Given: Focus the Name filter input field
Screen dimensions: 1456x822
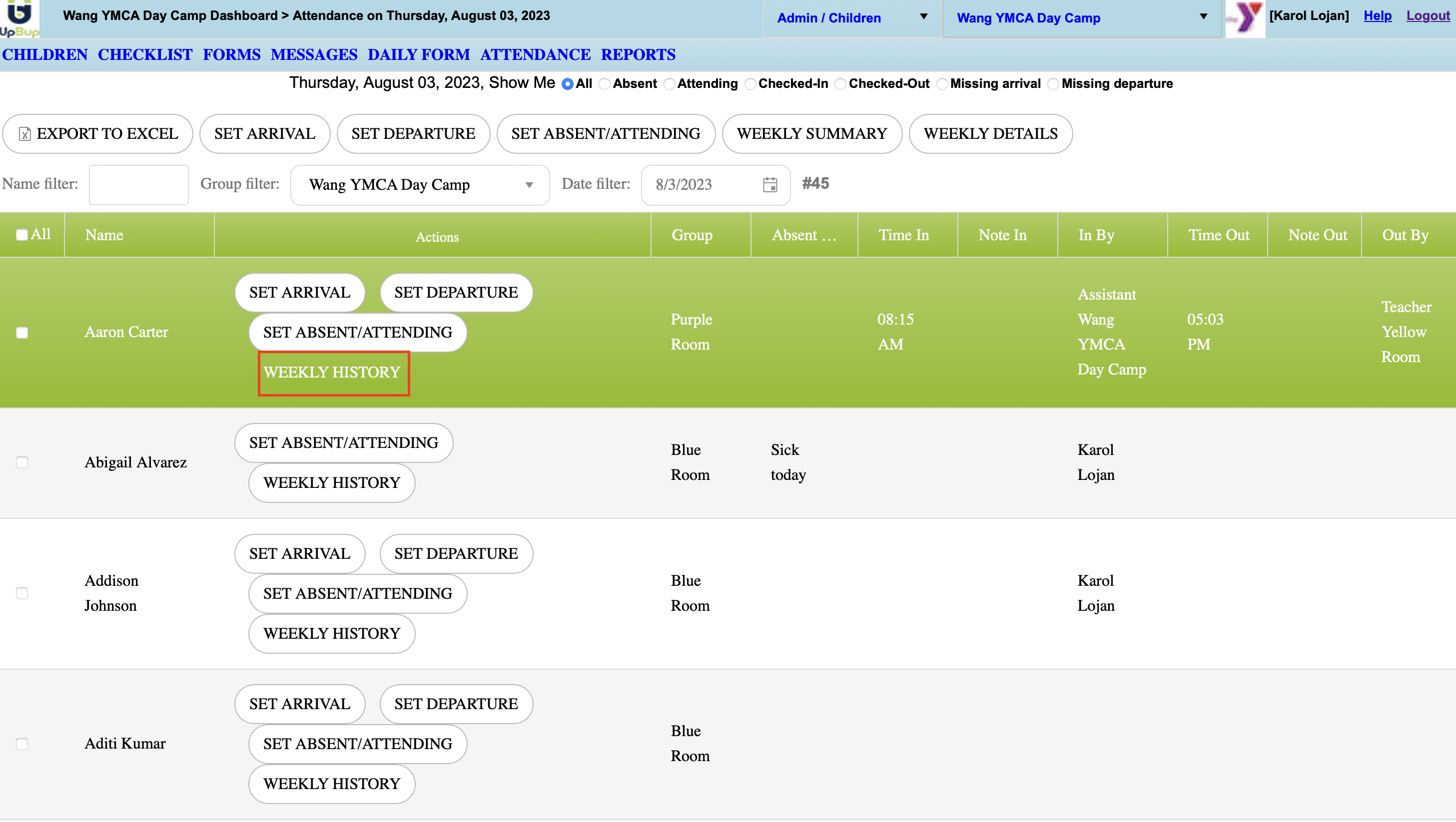Looking at the screenshot, I should click(138, 185).
